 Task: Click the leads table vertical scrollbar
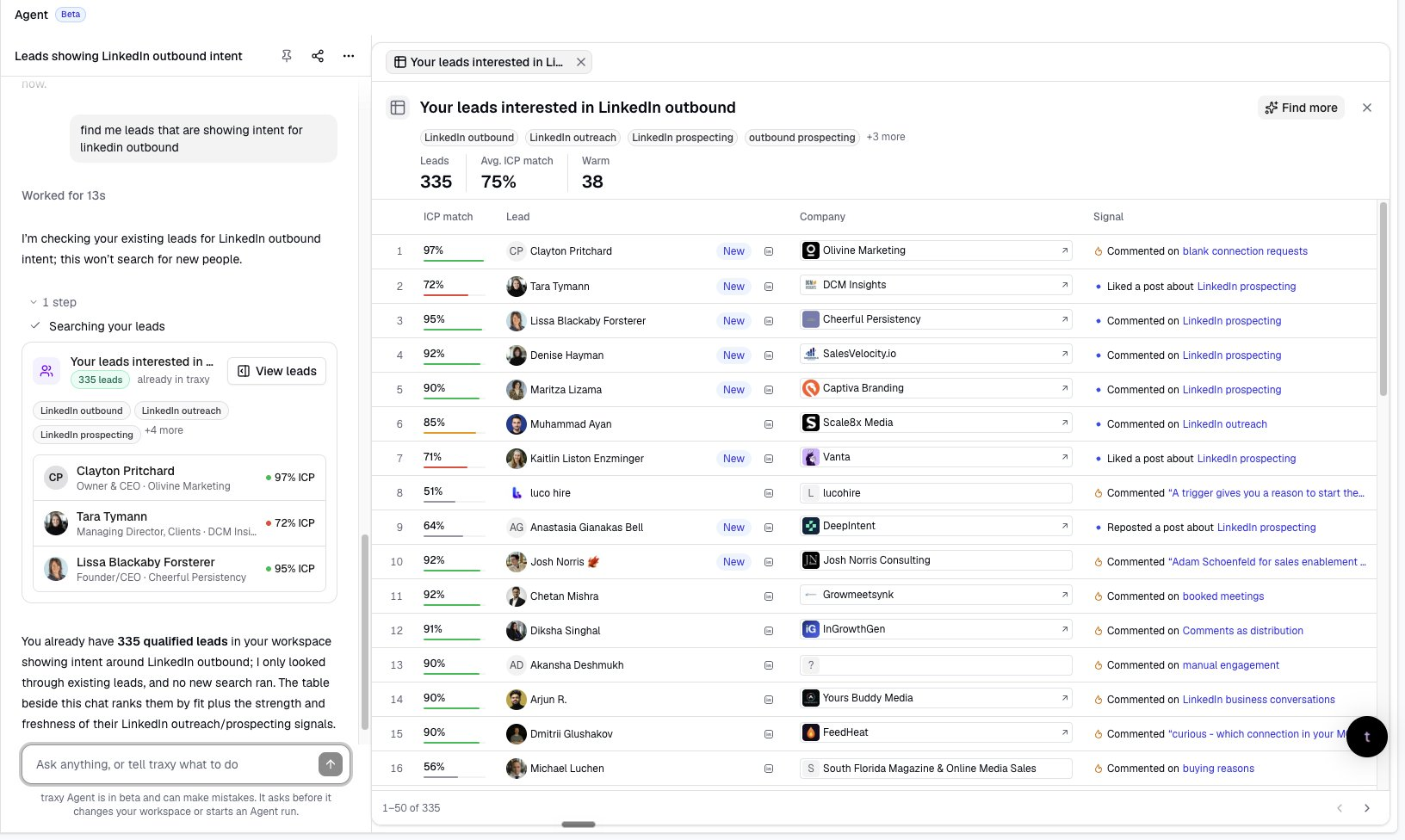tap(1383, 299)
